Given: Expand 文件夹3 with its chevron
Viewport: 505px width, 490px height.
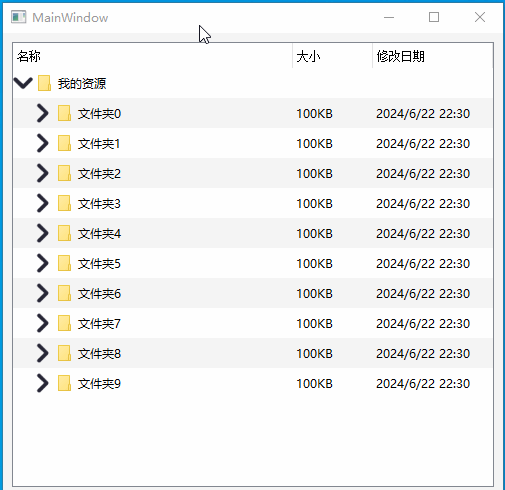Looking at the screenshot, I should pyautogui.click(x=42, y=203).
